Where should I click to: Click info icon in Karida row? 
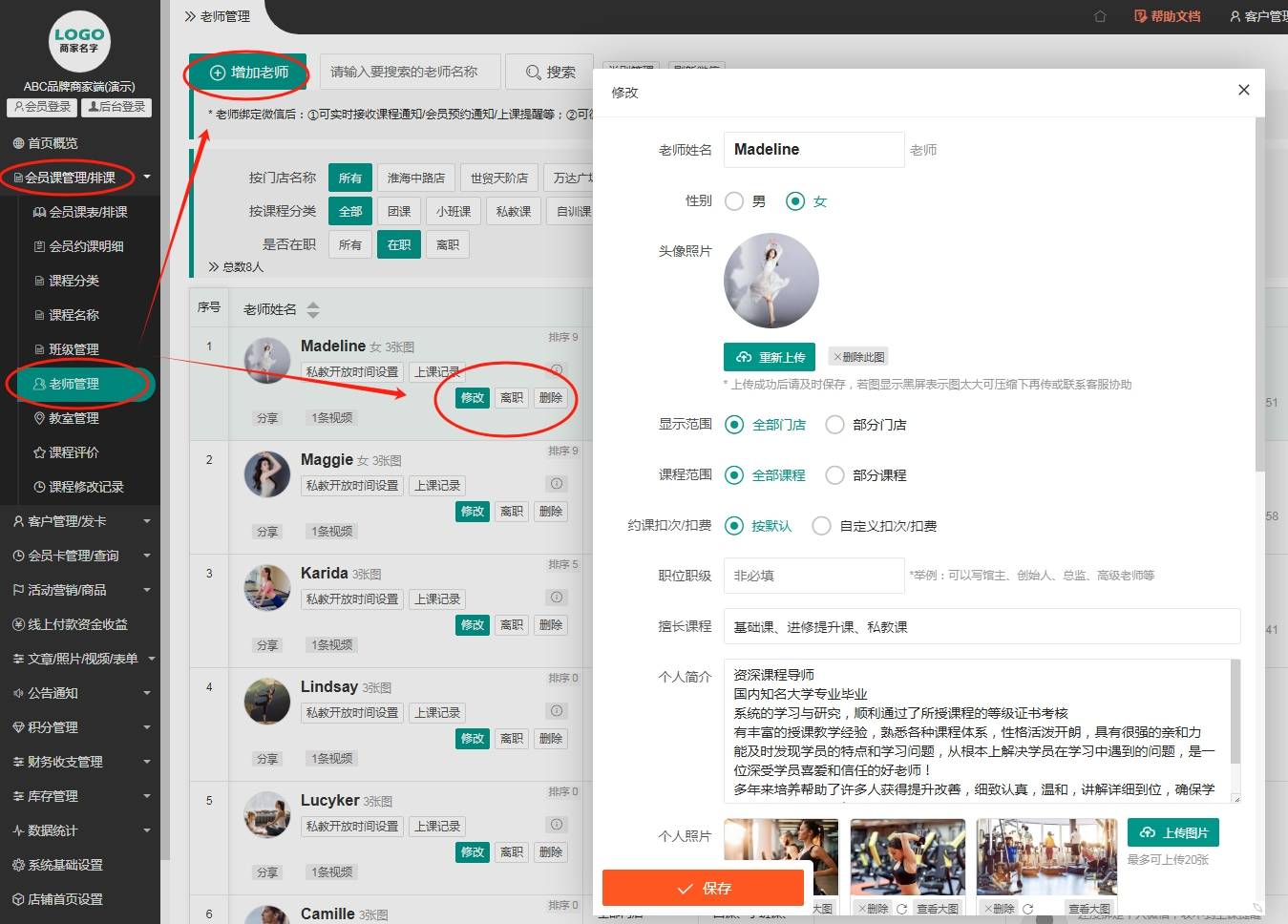557,597
